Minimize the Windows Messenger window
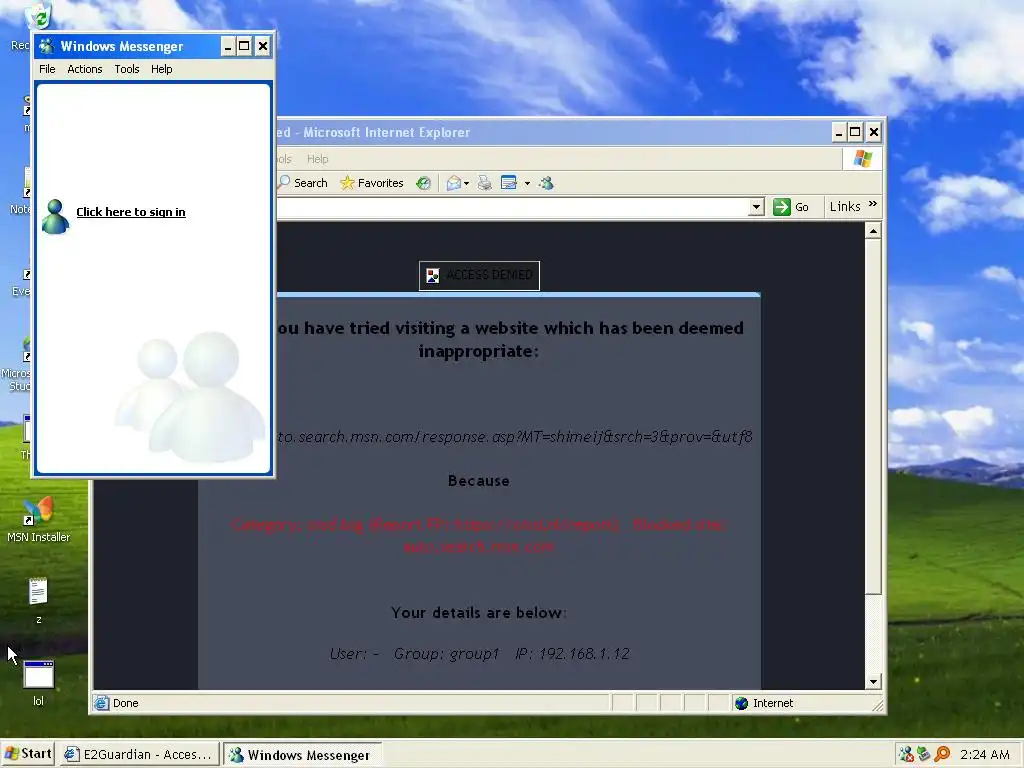 227,46
